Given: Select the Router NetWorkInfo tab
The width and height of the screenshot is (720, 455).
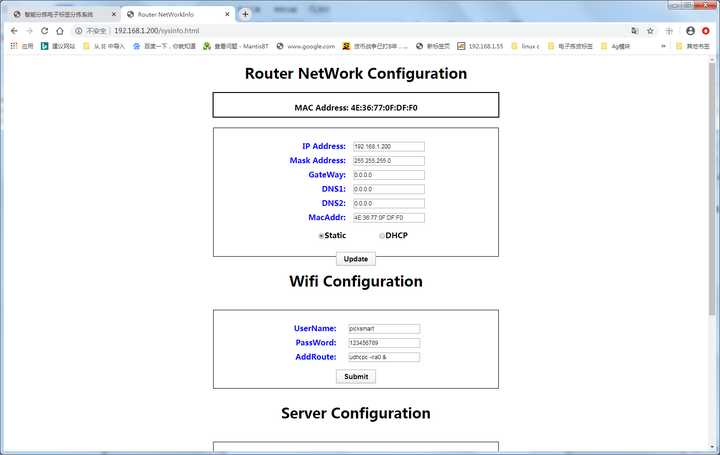Looking at the screenshot, I should pos(178,14).
